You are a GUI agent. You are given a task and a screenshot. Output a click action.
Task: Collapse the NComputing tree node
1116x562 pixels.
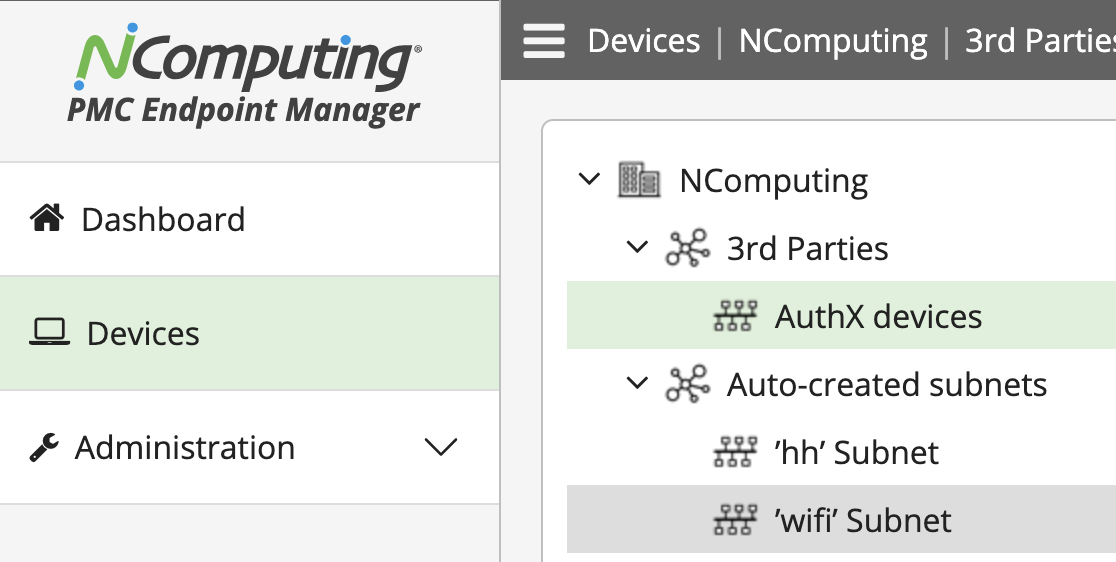589,179
